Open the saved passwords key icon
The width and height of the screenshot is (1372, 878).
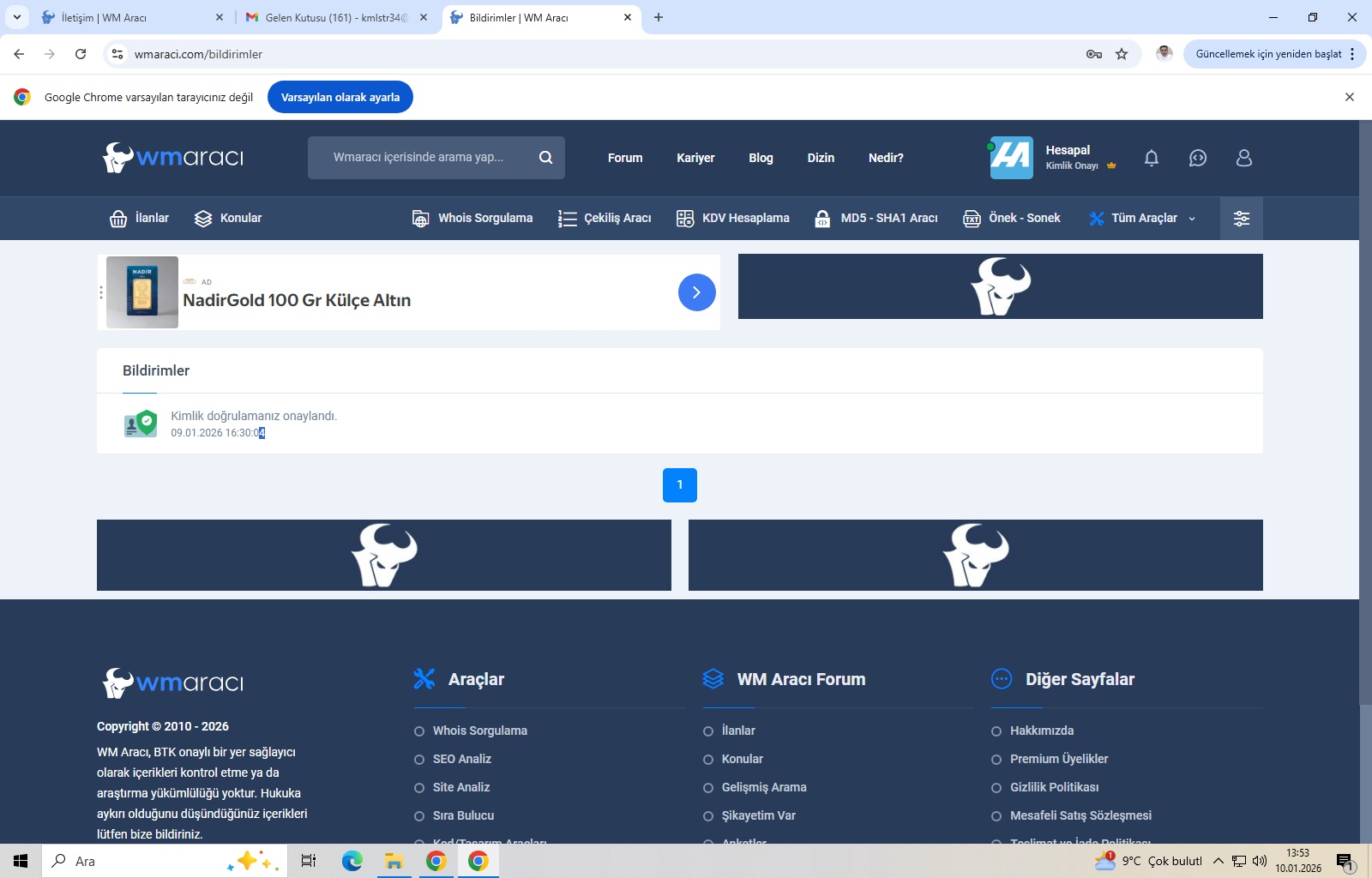tap(1094, 54)
